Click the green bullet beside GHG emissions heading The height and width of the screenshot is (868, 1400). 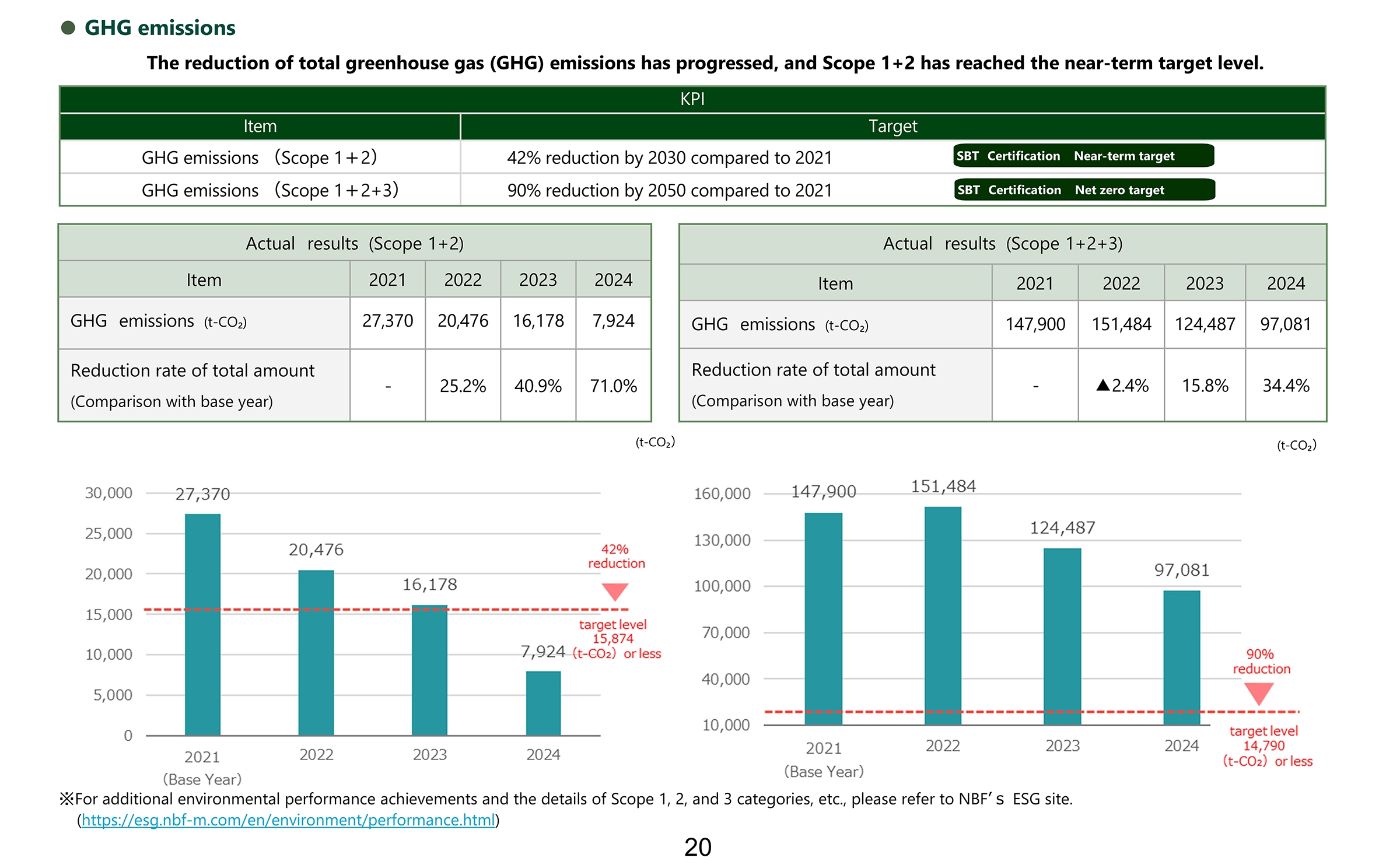(x=68, y=27)
